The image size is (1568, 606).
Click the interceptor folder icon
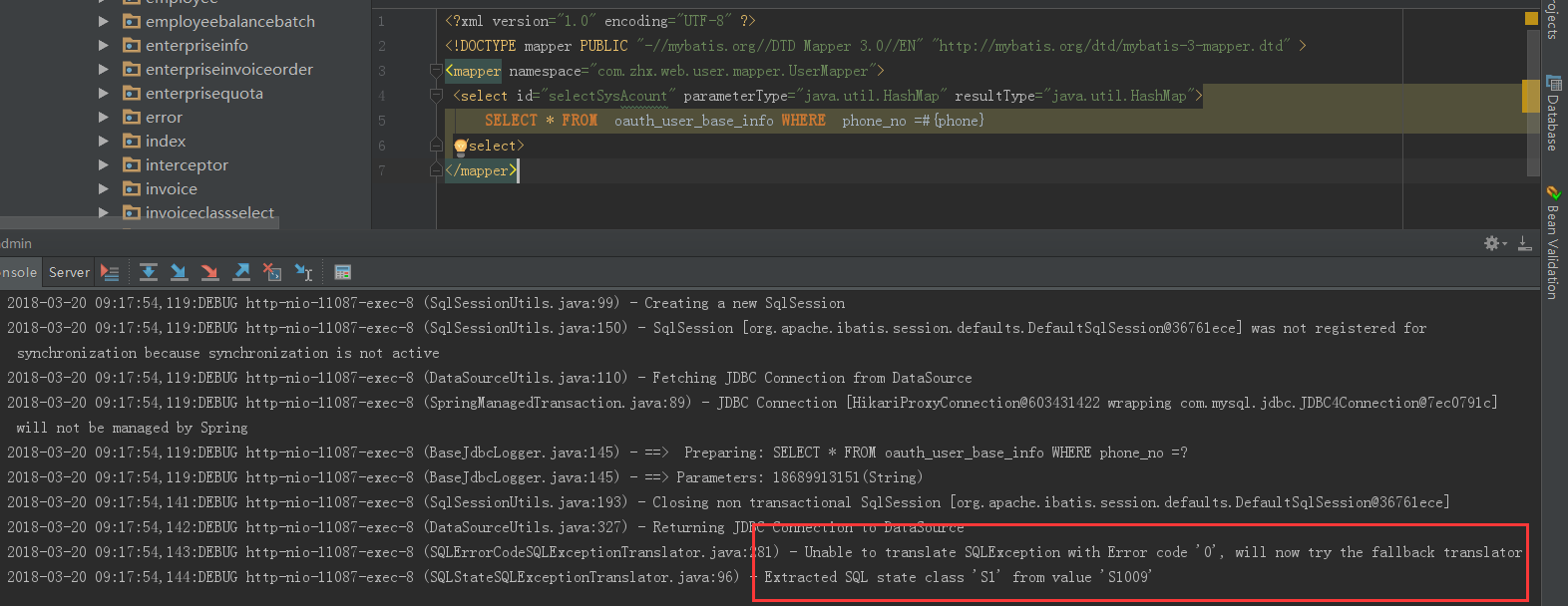pyautogui.click(x=132, y=164)
